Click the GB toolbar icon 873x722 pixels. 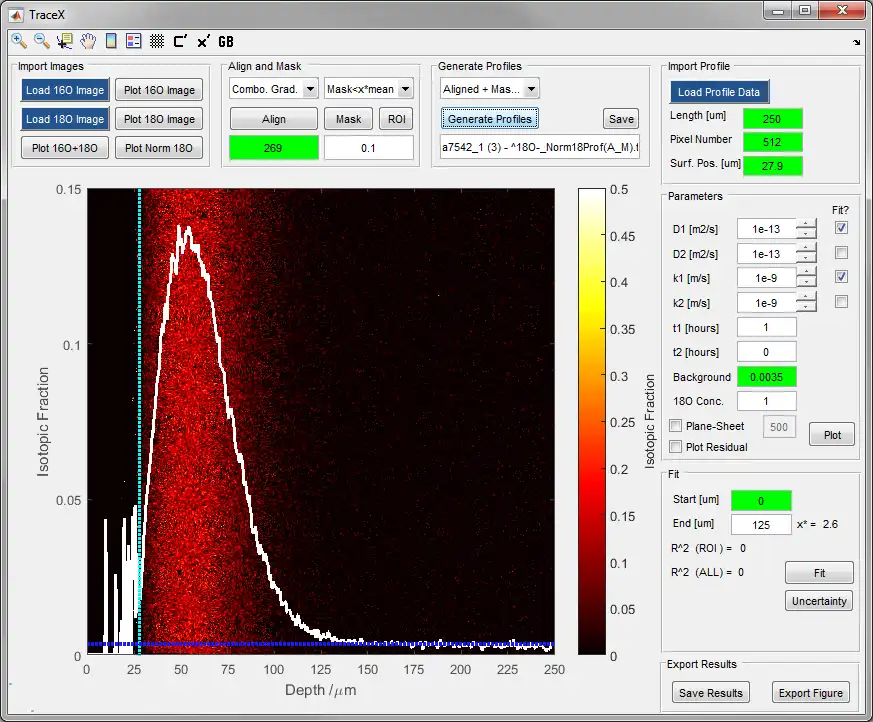pyautogui.click(x=226, y=41)
